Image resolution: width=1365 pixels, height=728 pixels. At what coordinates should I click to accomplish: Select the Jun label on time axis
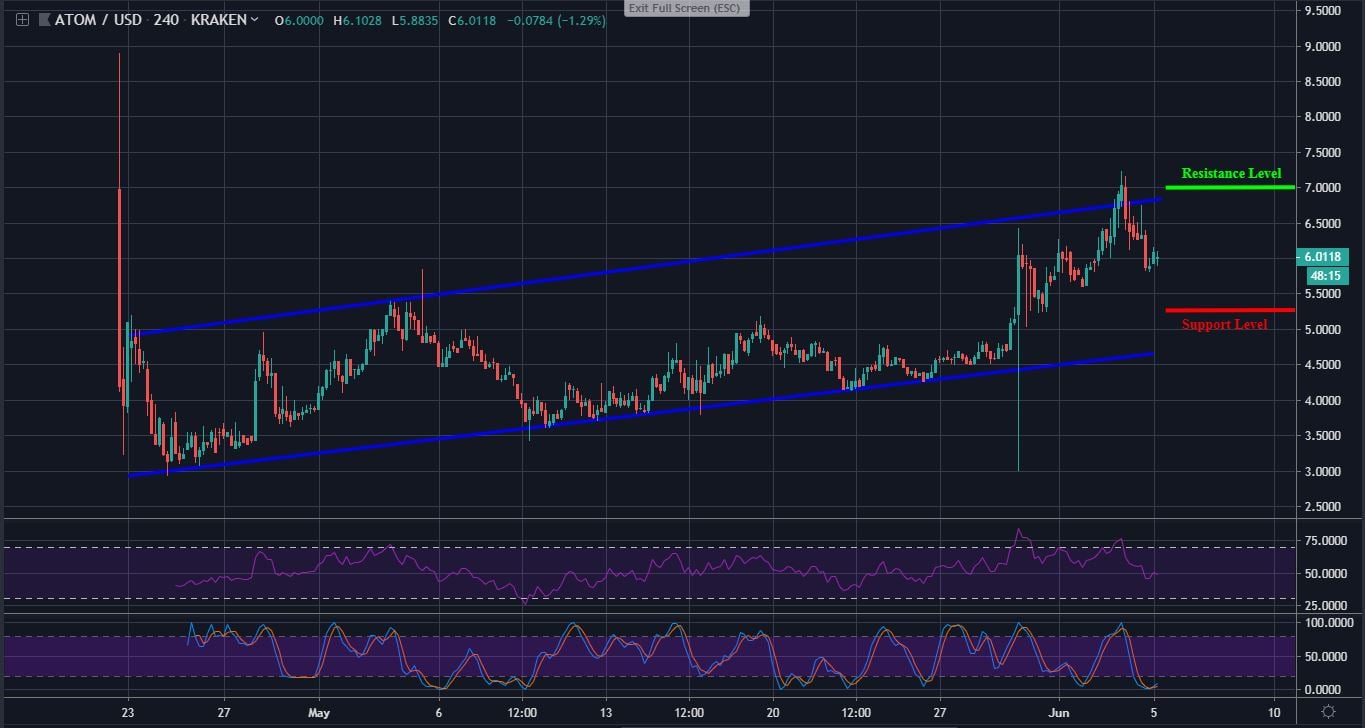click(1059, 713)
